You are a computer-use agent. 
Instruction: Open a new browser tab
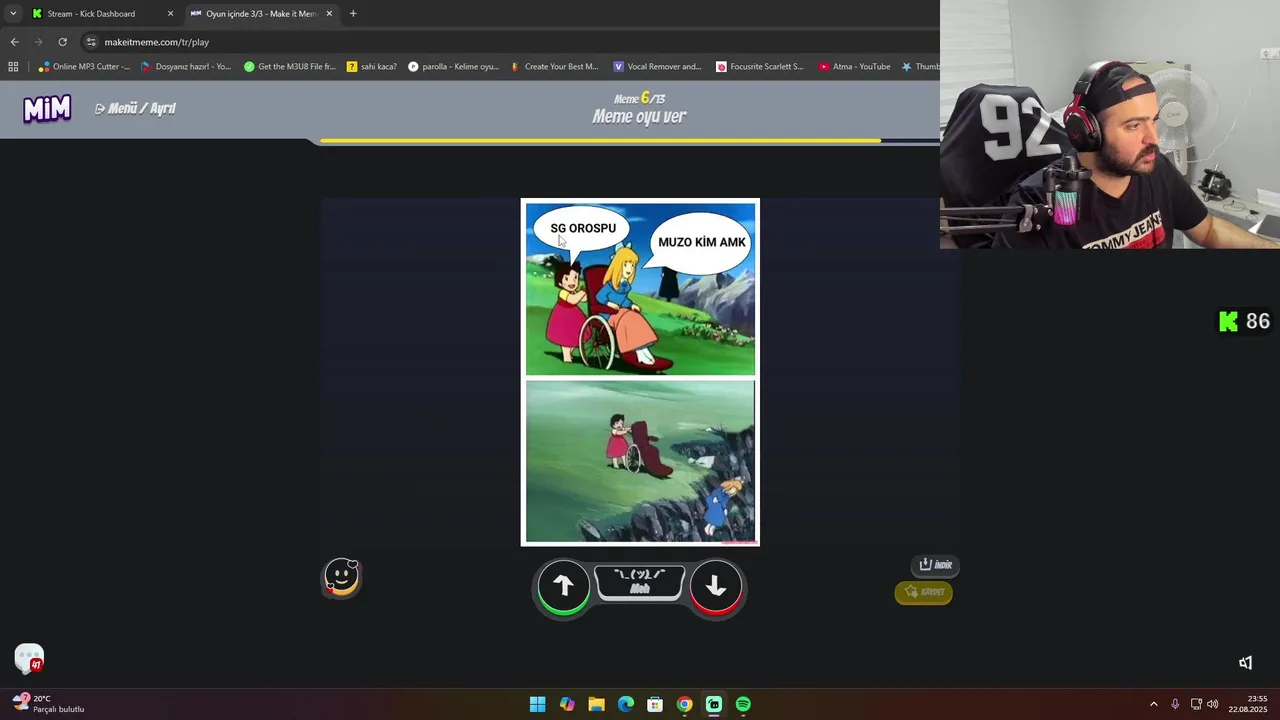pos(353,14)
